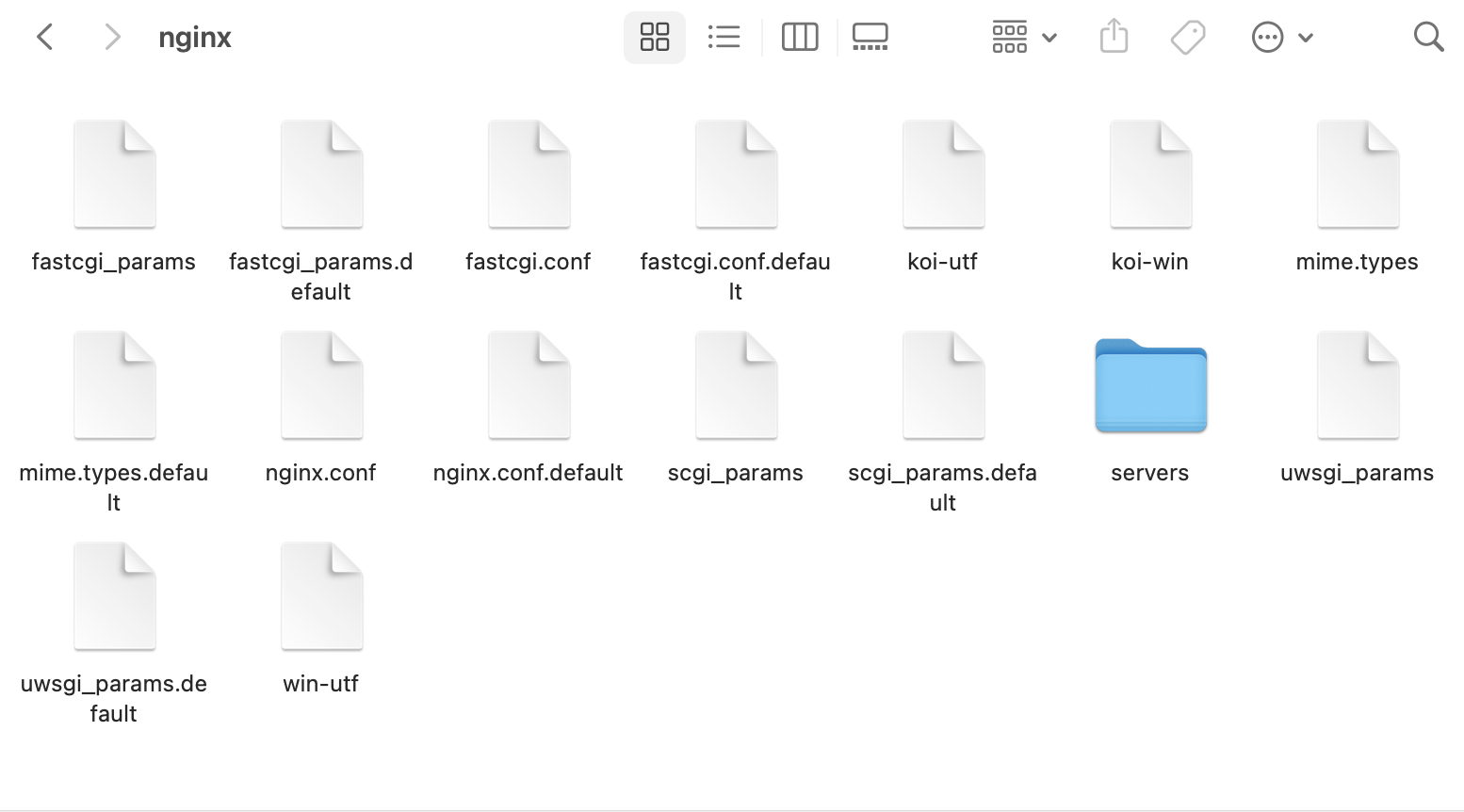Click the scgi_params file name label
1464x812 pixels.
pyautogui.click(x=736, y=473)
